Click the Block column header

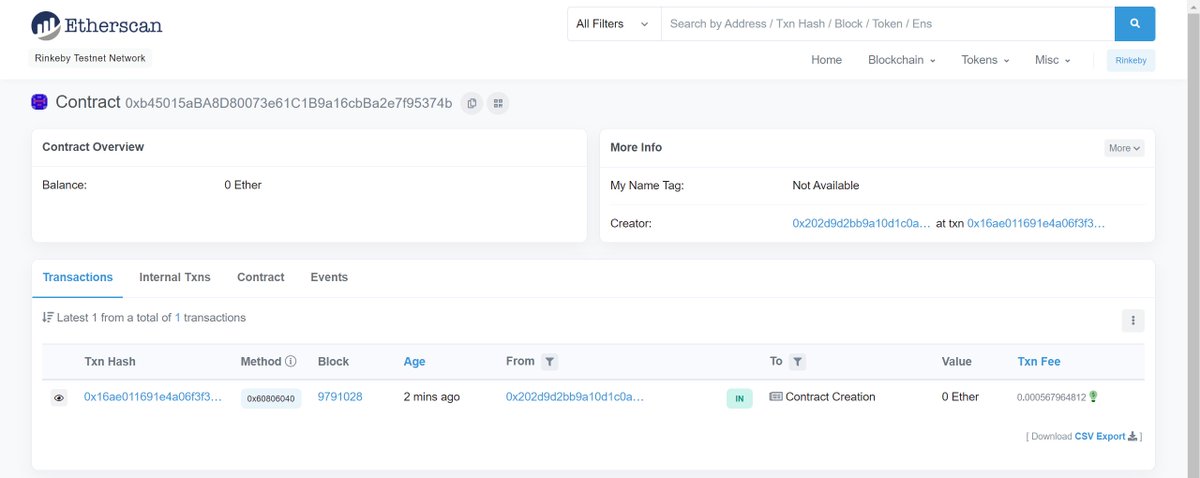[333, 362]
